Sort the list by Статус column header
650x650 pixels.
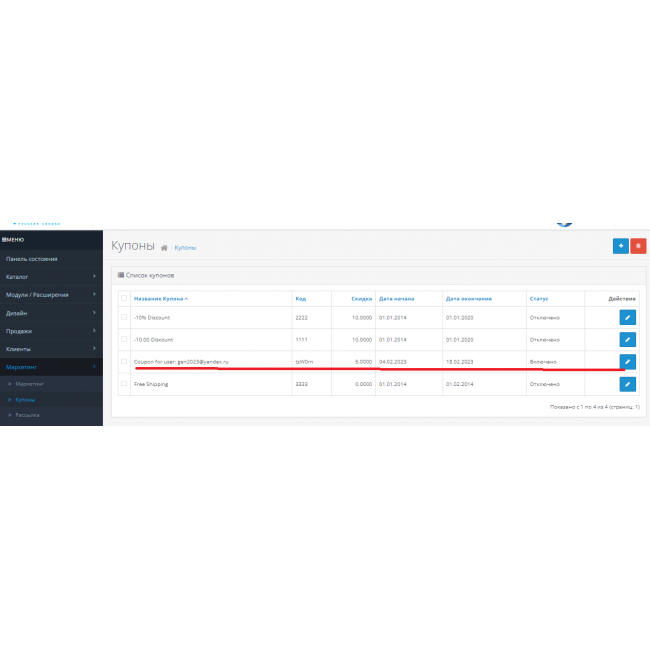(x=539, y=298)
